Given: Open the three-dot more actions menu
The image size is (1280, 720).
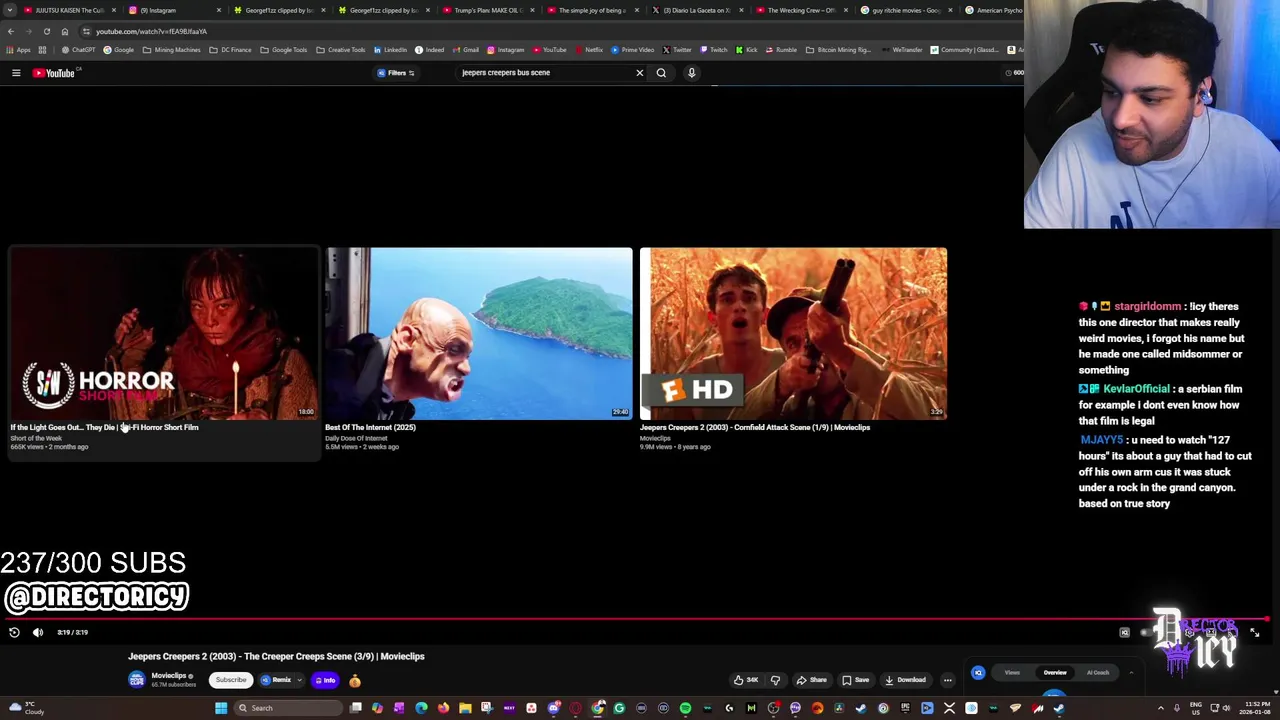Looking at the screenshot, I should pos(948,680).
